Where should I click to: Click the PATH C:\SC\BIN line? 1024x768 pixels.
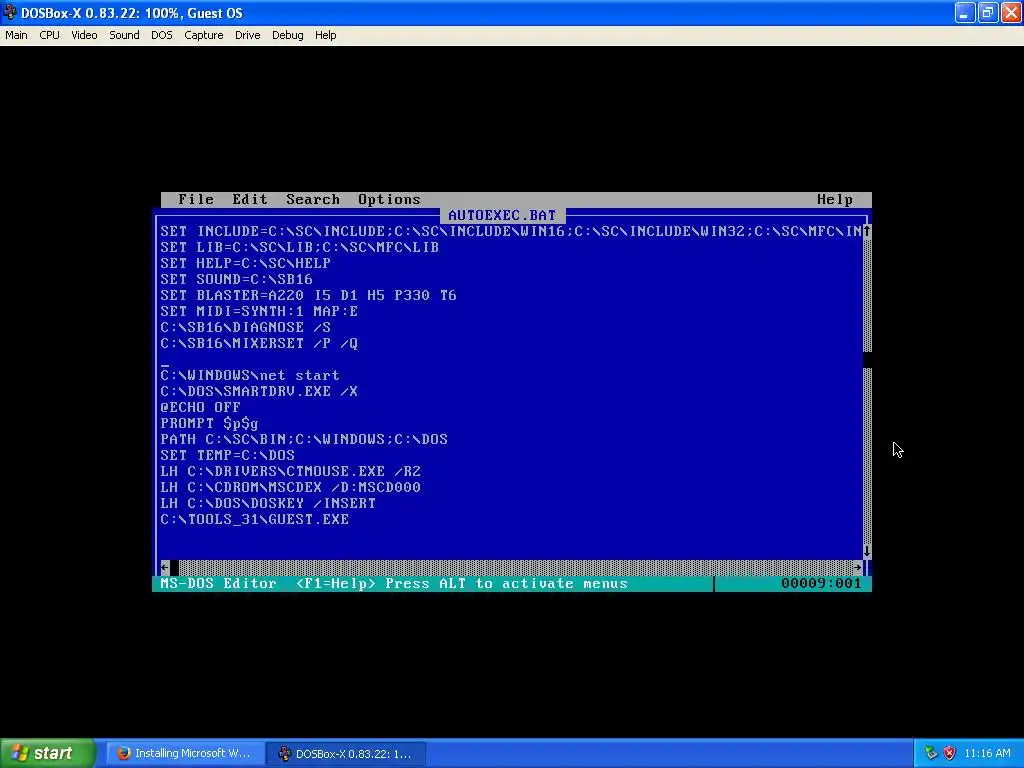(304, 440)
